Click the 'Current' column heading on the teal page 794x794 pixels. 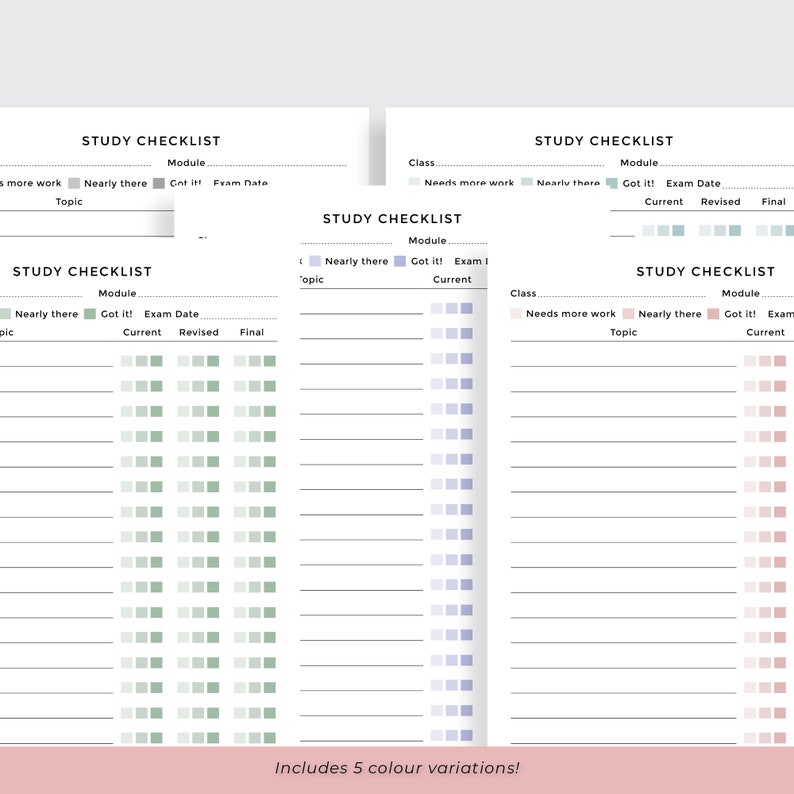(x=664, y=202)
